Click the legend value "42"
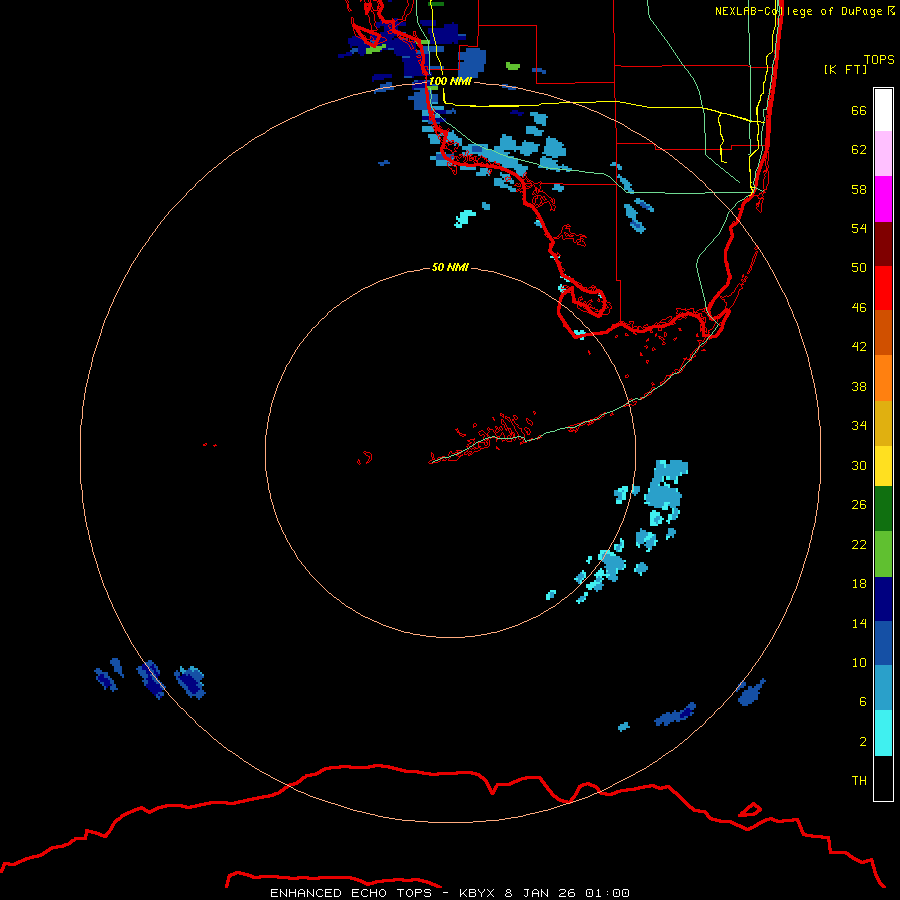The height and width of the screenshot is (900, 900). tap(859, 346)
